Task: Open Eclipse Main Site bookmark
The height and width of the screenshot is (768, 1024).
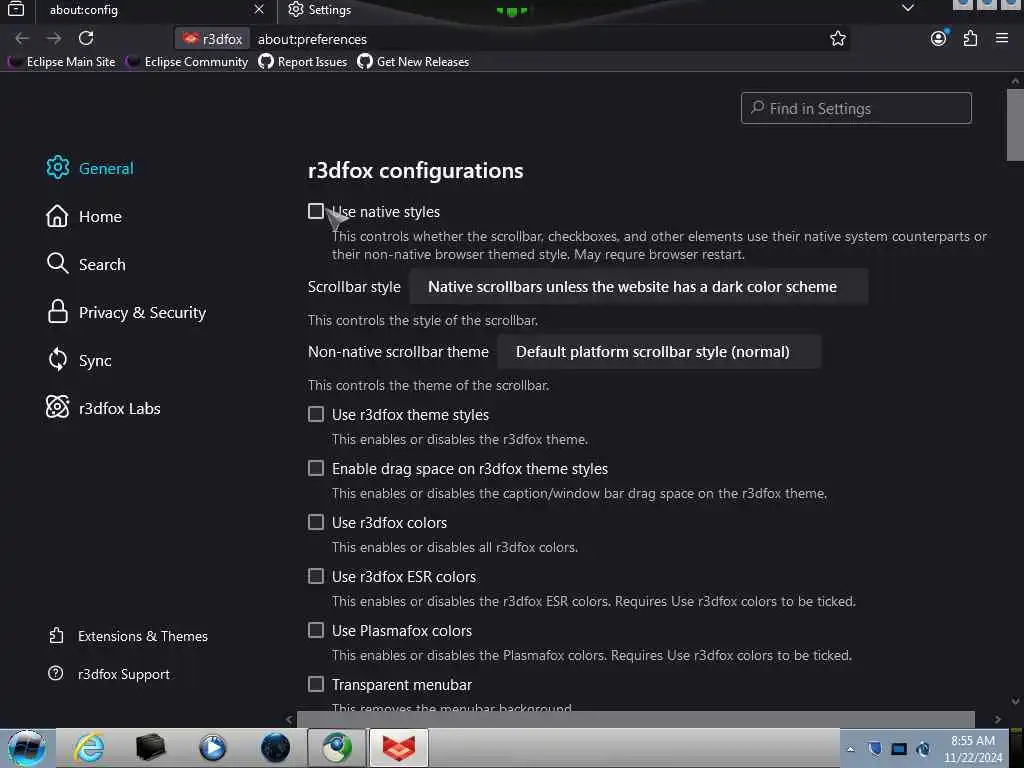Action: click(62, 61)
